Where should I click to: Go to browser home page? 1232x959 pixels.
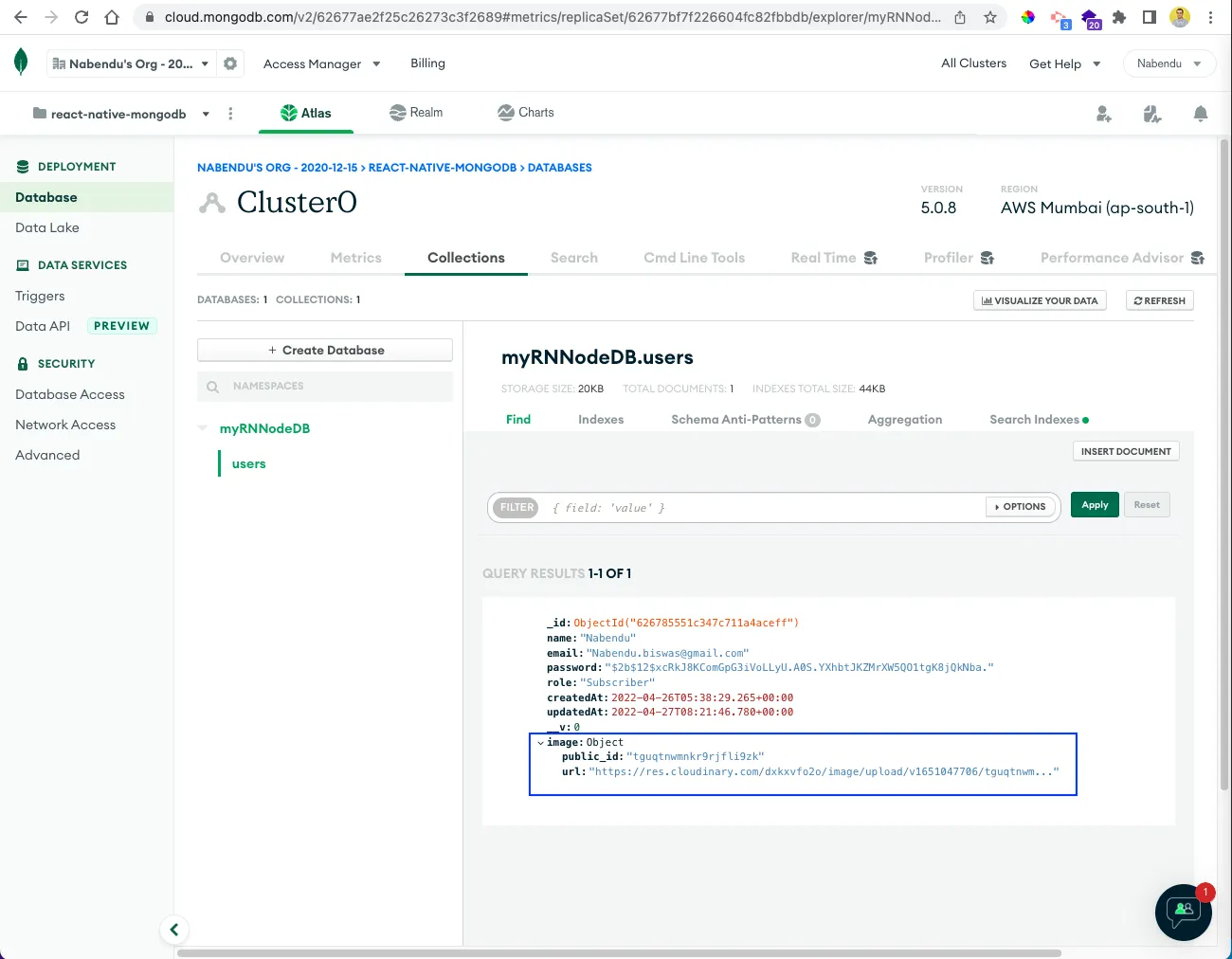(112, 17)
